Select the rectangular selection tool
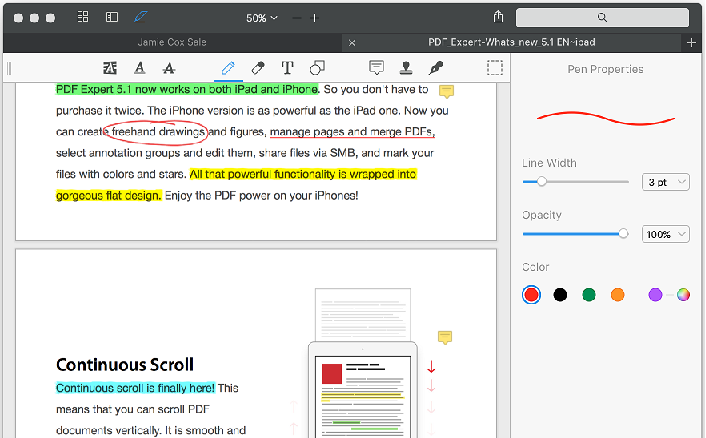The image size is (706, 438). pyautogui.click(x=494, y=68)
